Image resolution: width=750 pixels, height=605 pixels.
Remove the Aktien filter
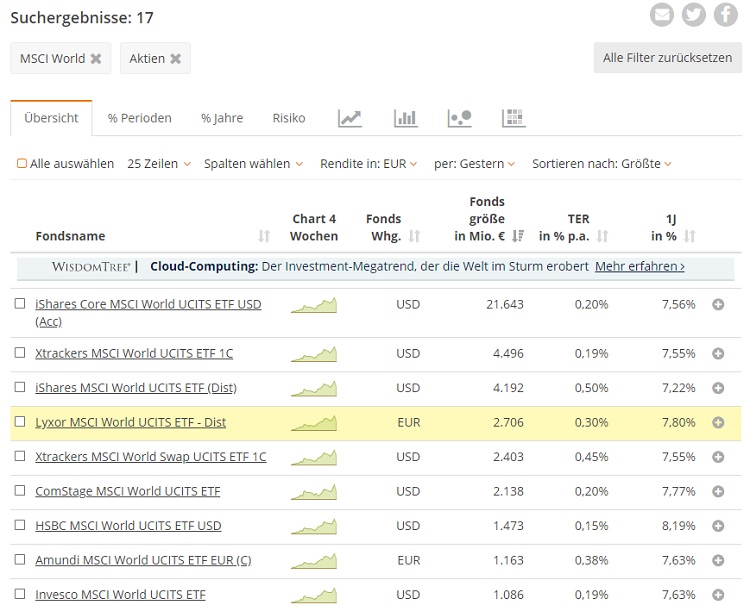coord(176,58)
